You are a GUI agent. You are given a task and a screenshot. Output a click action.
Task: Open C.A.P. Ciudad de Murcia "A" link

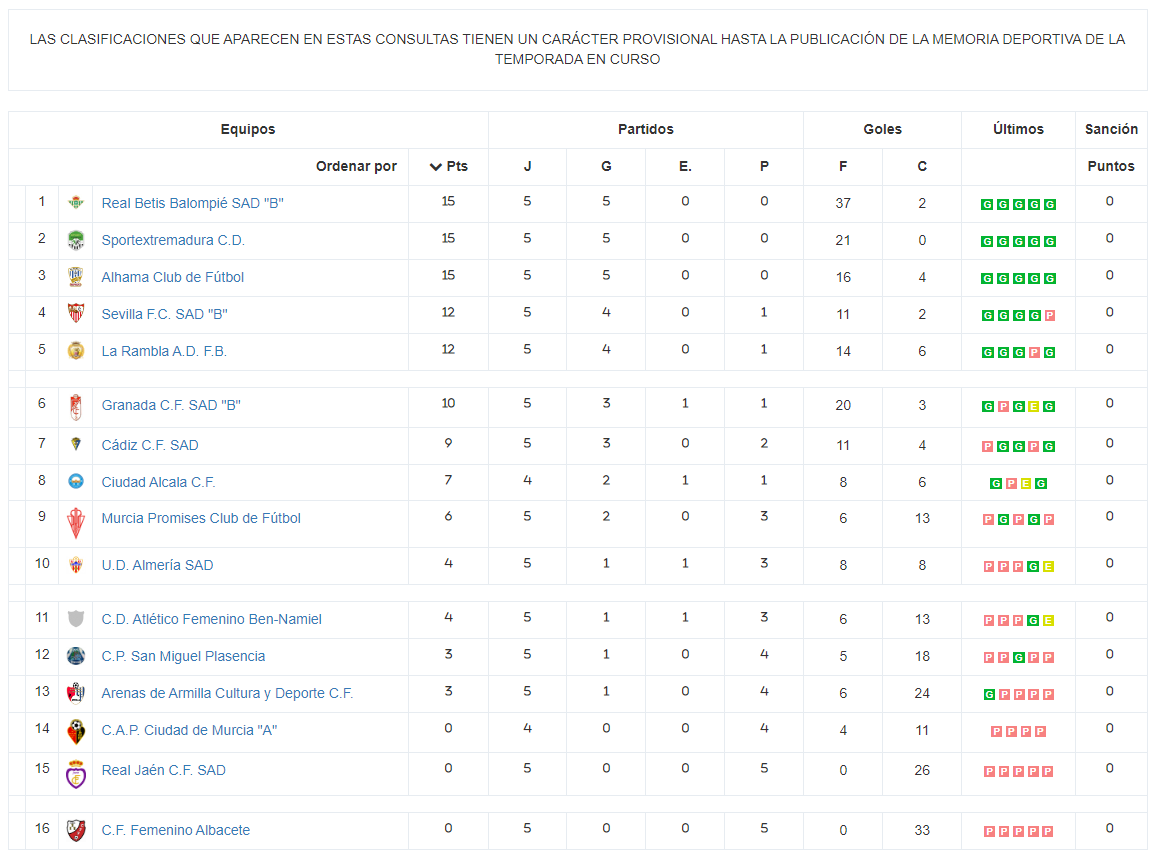point(189,730)
